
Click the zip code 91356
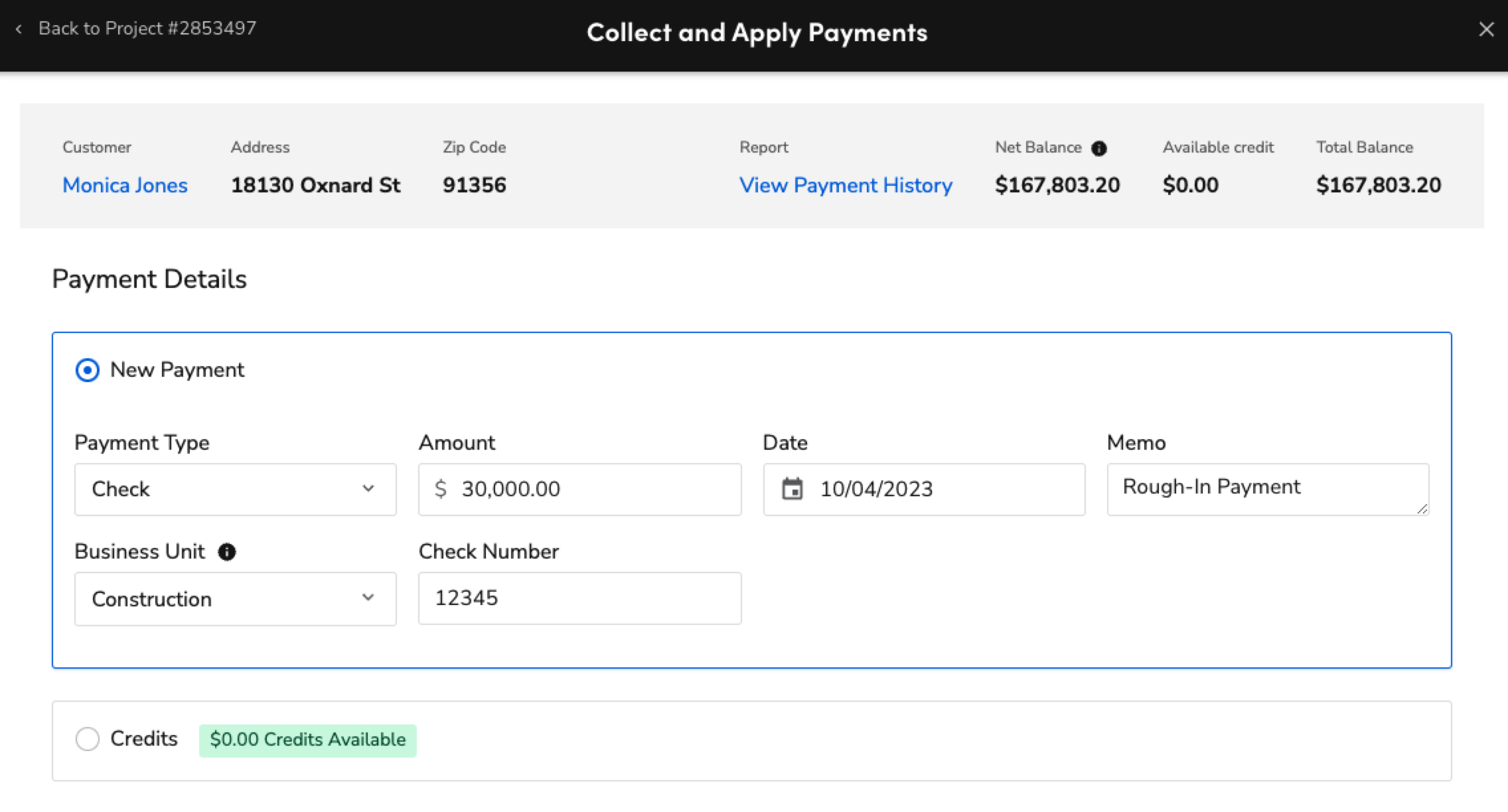click(x=475, y=185)
